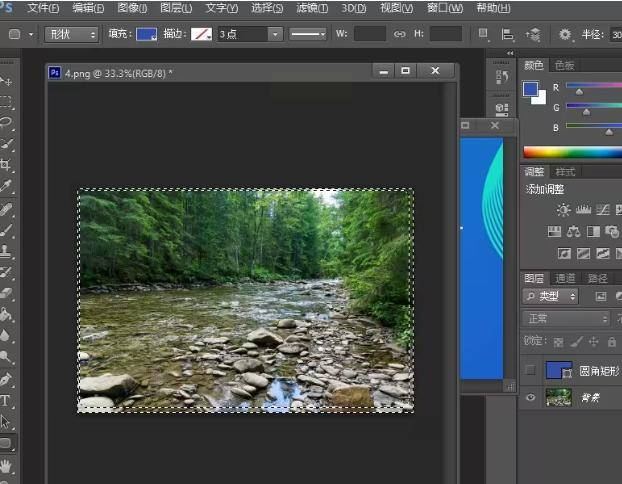Select the Eyedropper tool
Screen dimensions: 622x484
click(7, 187)
